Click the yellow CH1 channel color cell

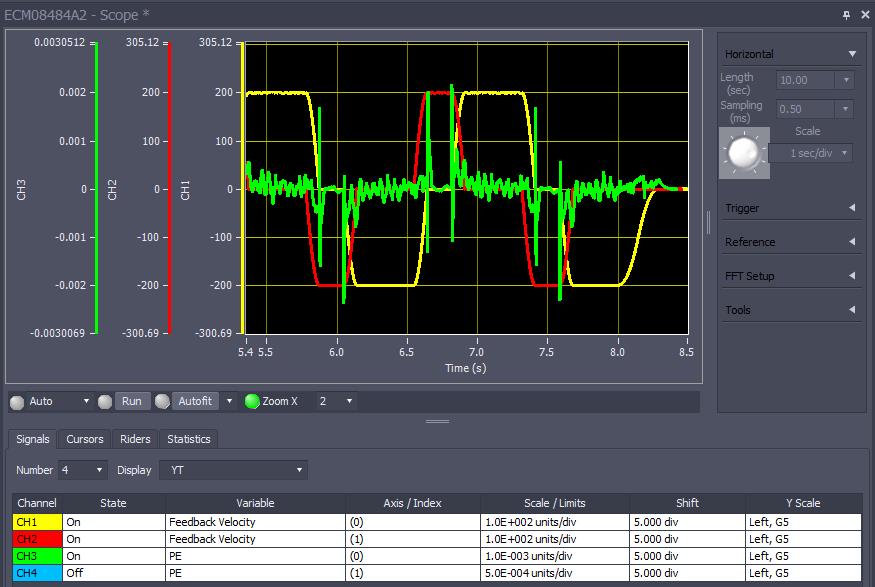(x=37, y=521)
